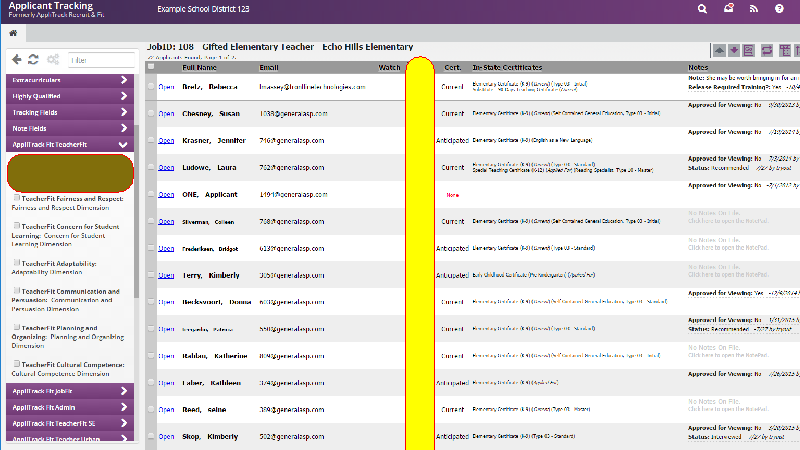Screen dimensions: 800x450
Task: Check TeacherFit Cultural Competence checkbox
Action: click(x=17, y=364)
